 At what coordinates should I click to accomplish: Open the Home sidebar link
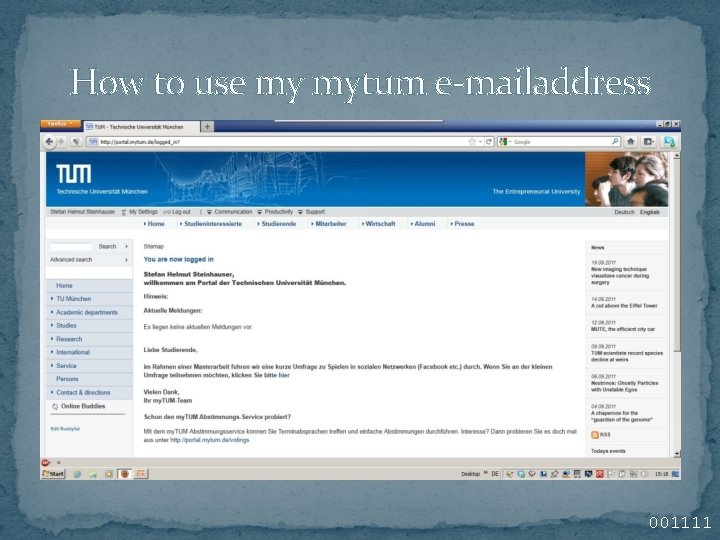pyautogui.click(x=64, y=286)
